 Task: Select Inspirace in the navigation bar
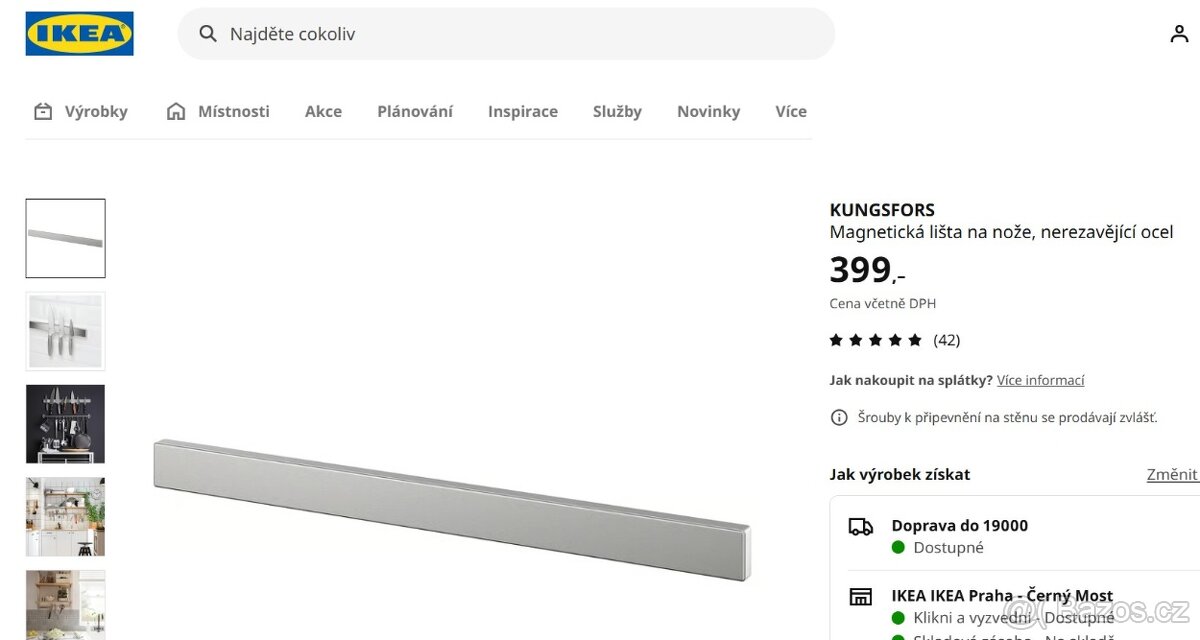coord(523,112)
